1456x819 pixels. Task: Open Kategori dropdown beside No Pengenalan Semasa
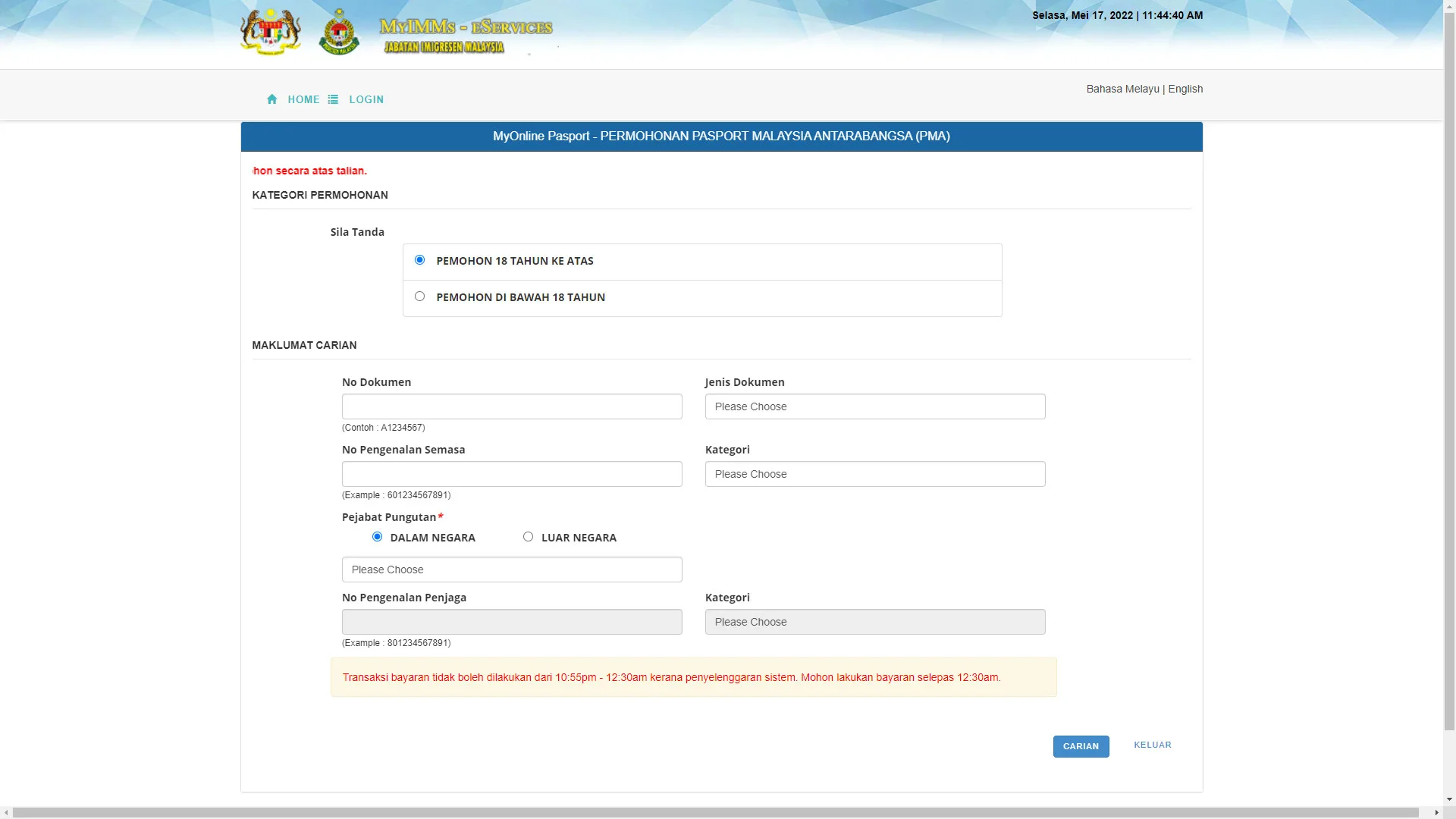pos(874,474)
